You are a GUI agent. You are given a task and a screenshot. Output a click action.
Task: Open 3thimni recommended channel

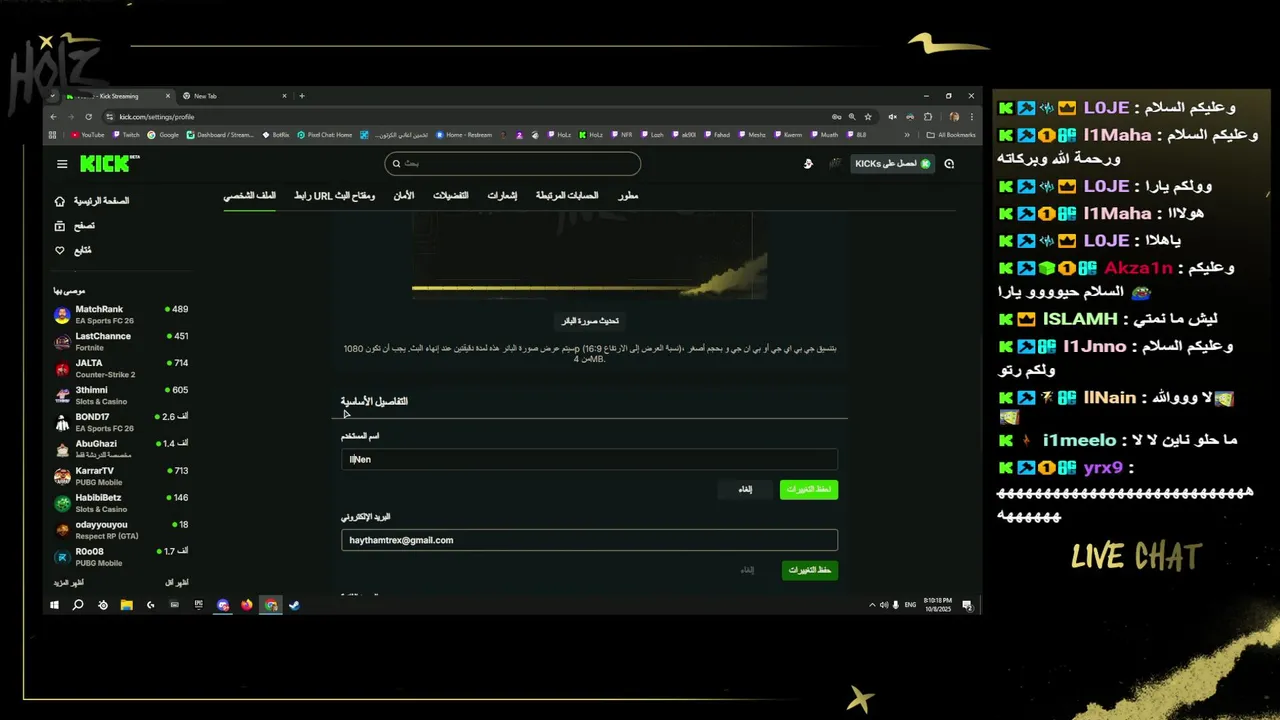click(121, 396)
